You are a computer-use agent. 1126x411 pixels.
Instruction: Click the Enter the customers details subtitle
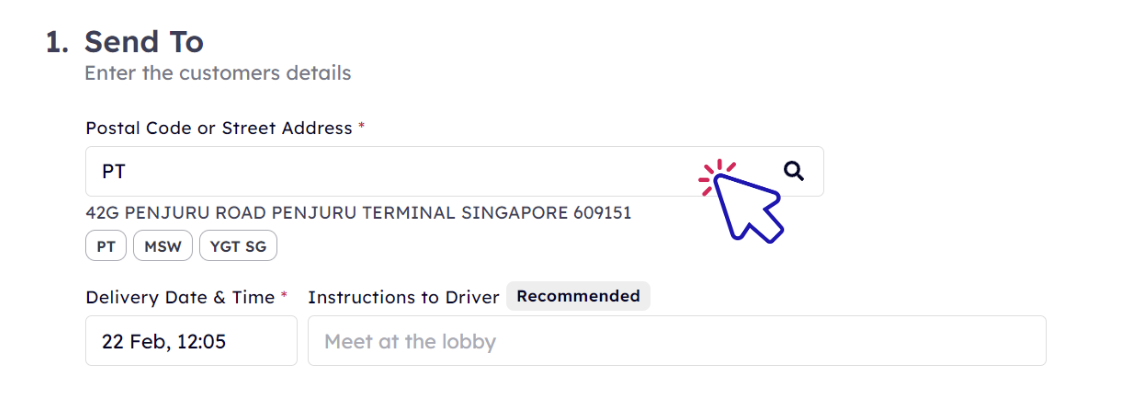[218, 73]
